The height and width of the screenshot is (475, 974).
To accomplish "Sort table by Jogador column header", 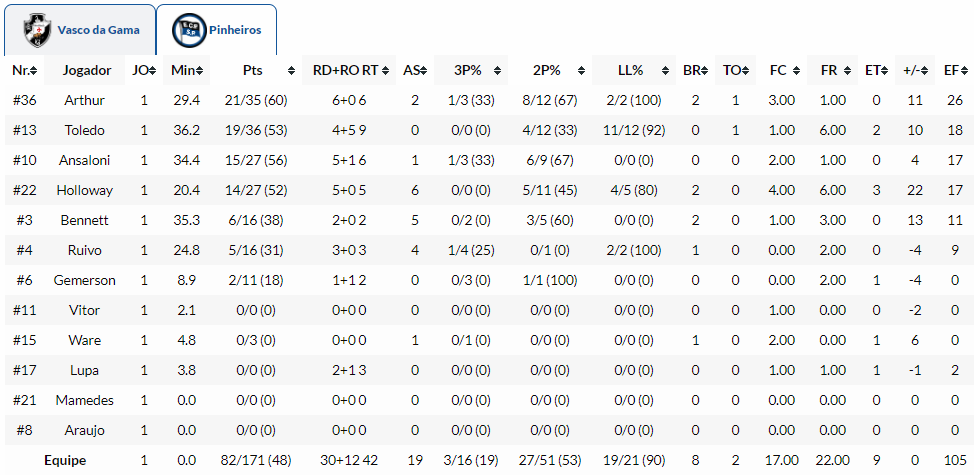I will click(86, 71).
